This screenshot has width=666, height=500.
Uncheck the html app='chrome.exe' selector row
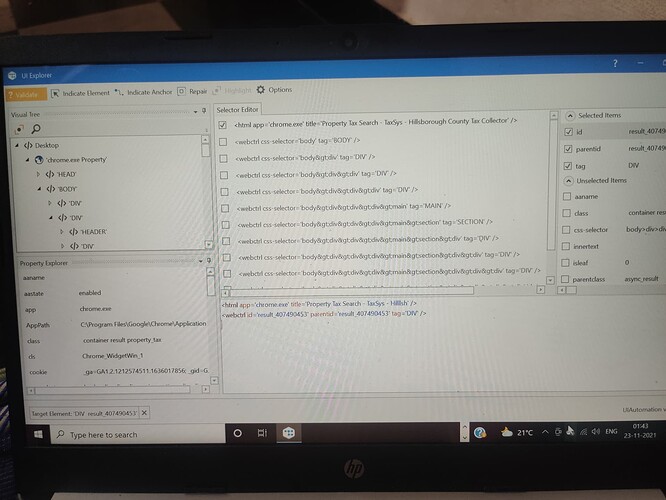pos(222,125)
